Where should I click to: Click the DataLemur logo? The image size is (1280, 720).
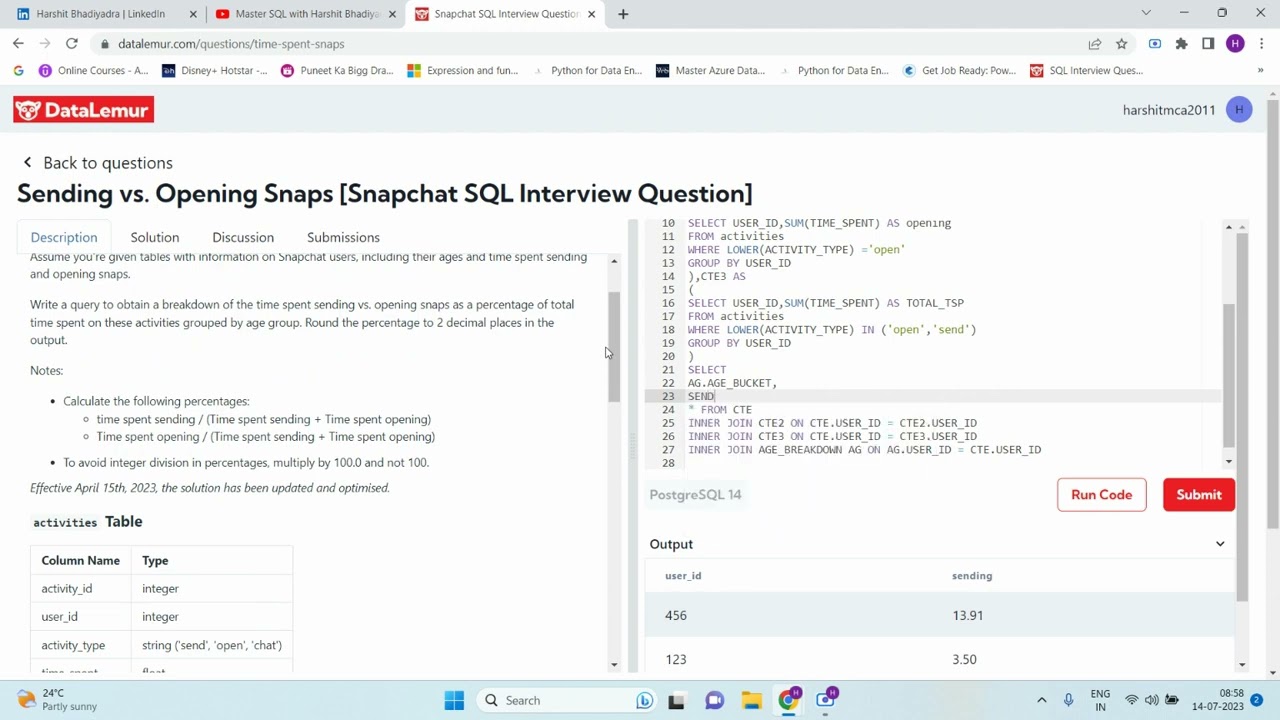(x=84, y=110)
